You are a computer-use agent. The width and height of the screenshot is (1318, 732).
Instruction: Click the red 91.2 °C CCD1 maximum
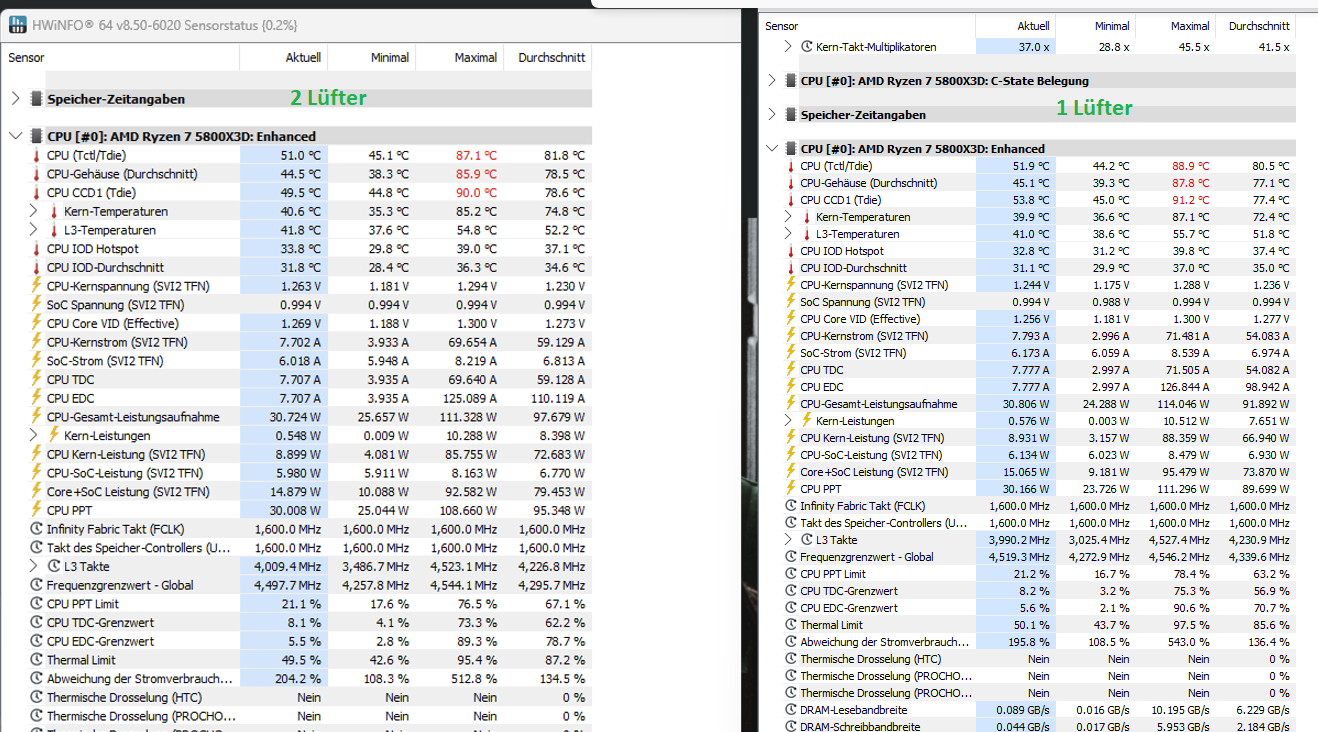coord(1189,200)
